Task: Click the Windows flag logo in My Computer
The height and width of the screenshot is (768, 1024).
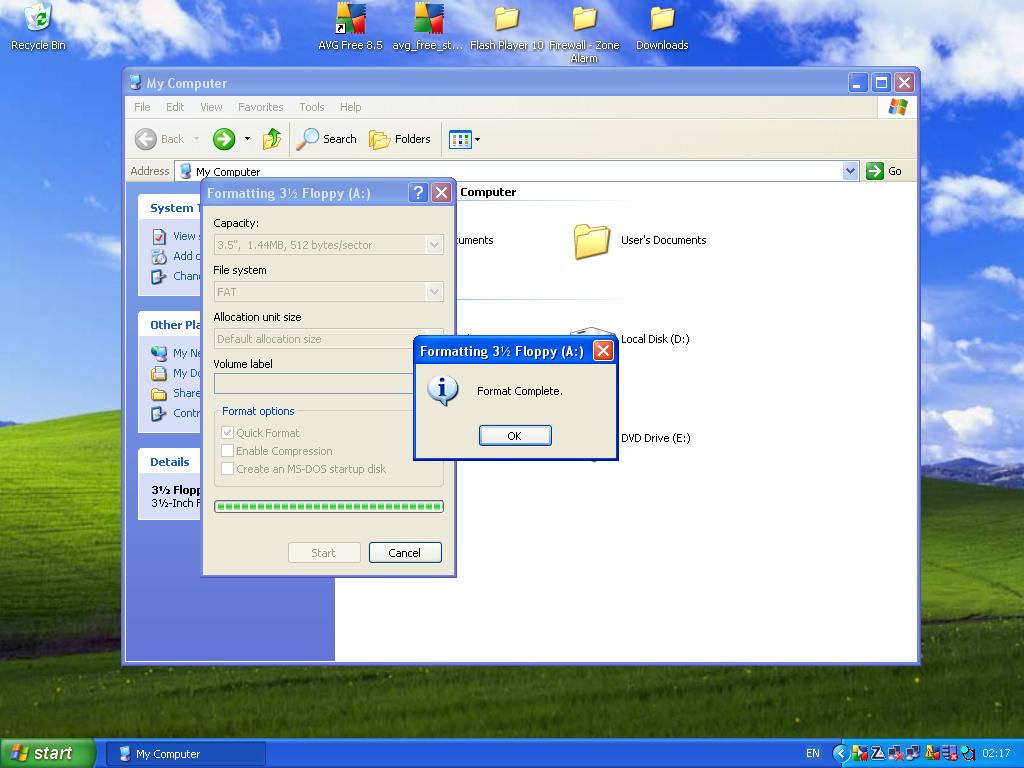Action: (897, 107)
